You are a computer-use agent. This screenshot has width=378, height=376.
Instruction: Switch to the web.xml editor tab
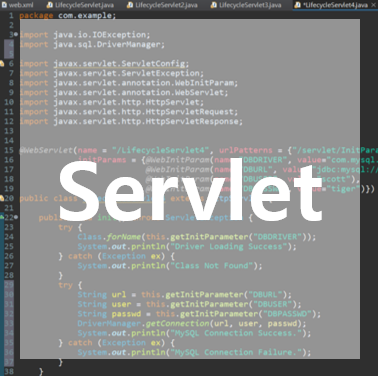pos(17,5)
